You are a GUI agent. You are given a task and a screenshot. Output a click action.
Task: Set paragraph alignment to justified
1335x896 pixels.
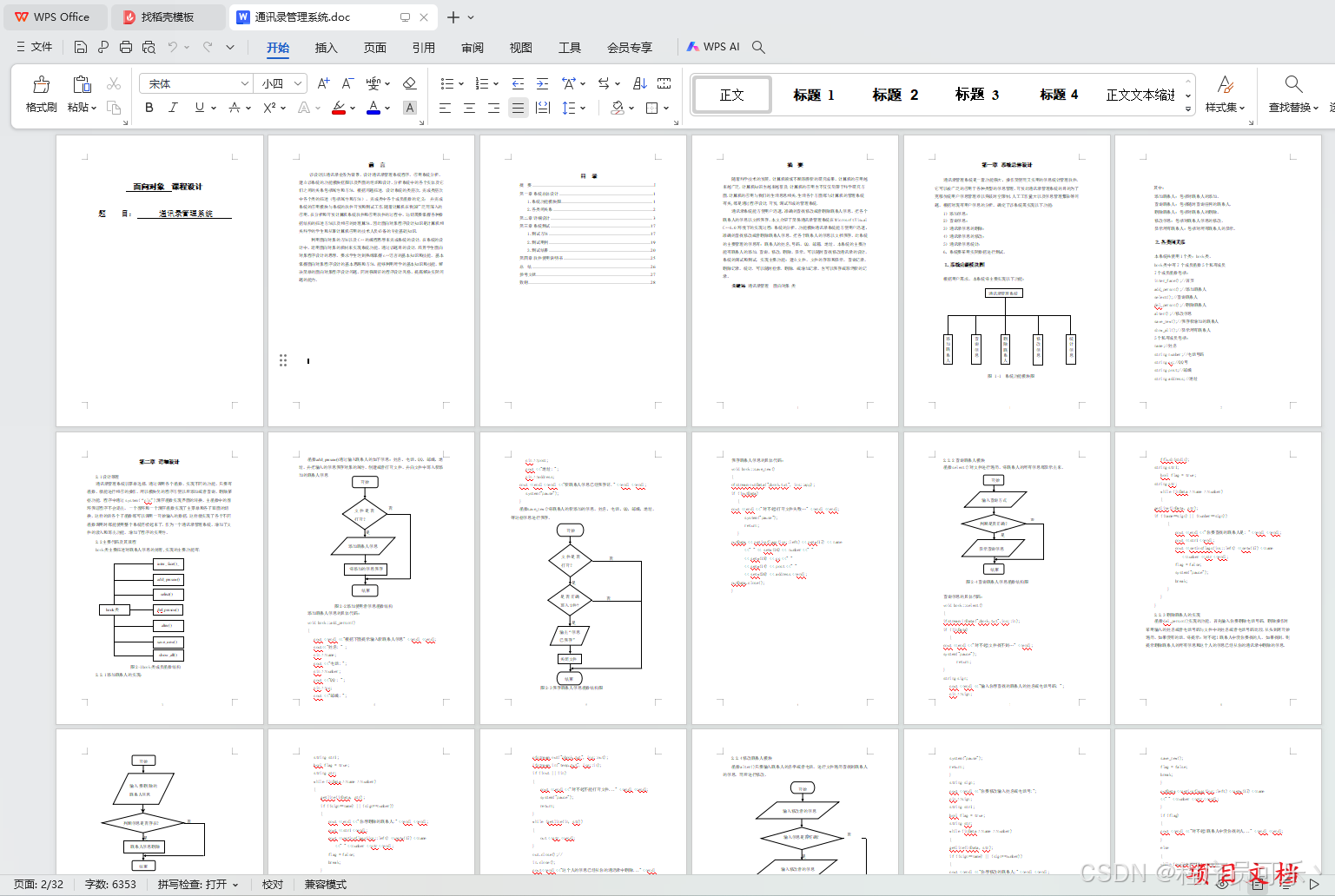pos(519,108)
